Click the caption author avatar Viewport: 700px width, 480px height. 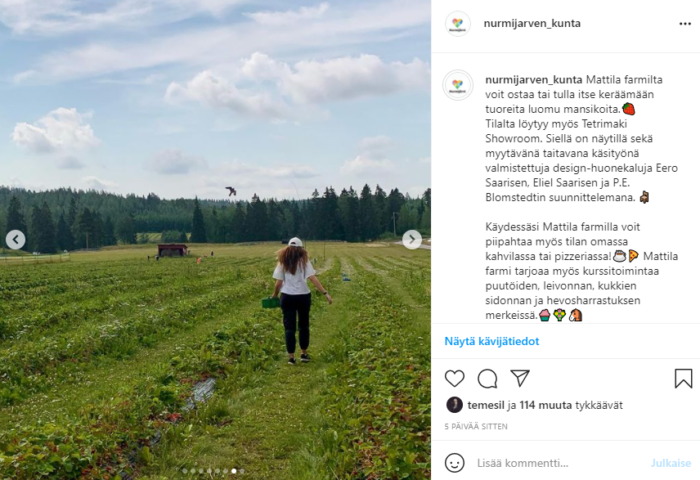(x=458, y=85)
